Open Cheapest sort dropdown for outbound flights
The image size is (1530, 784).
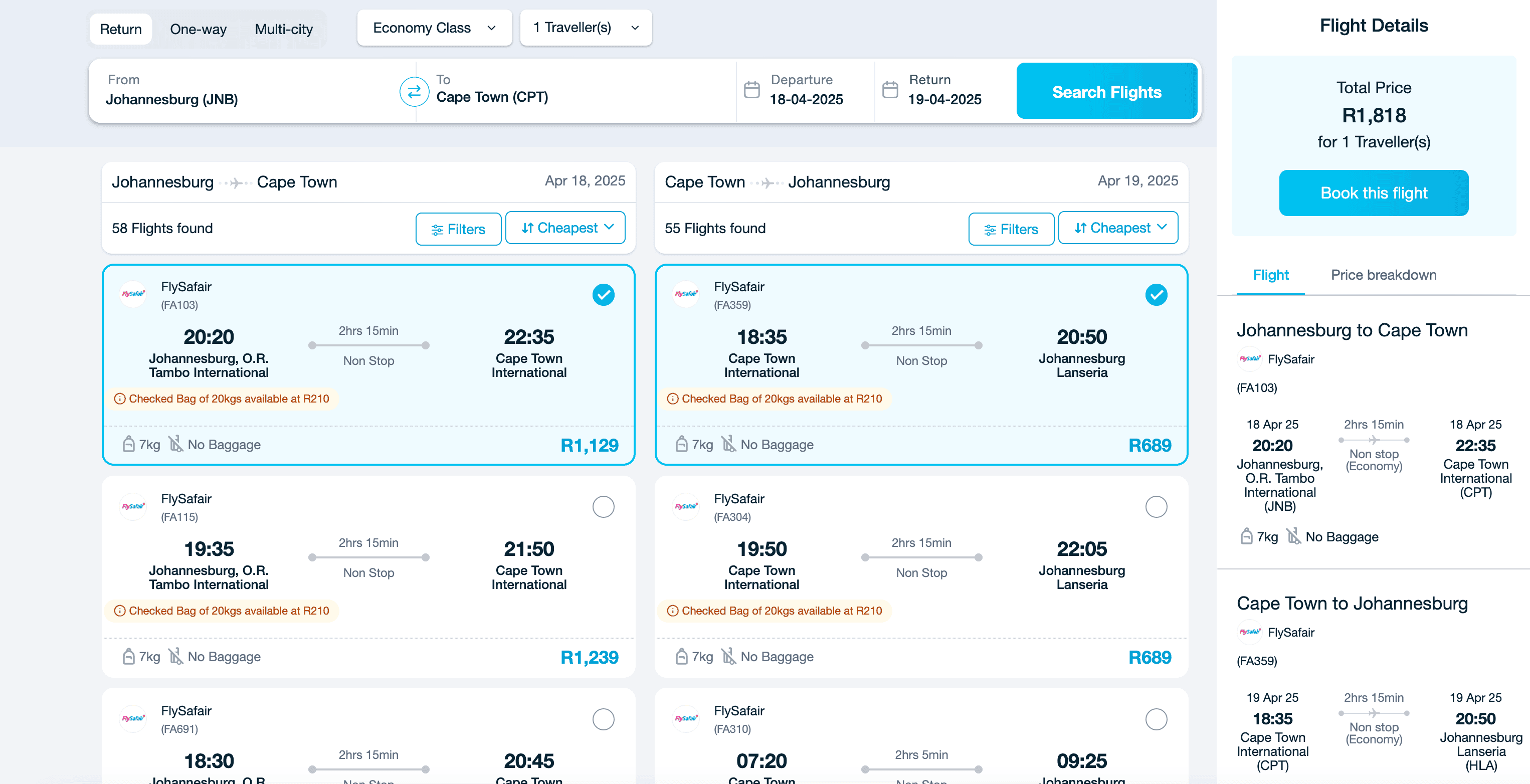point(565,228)
